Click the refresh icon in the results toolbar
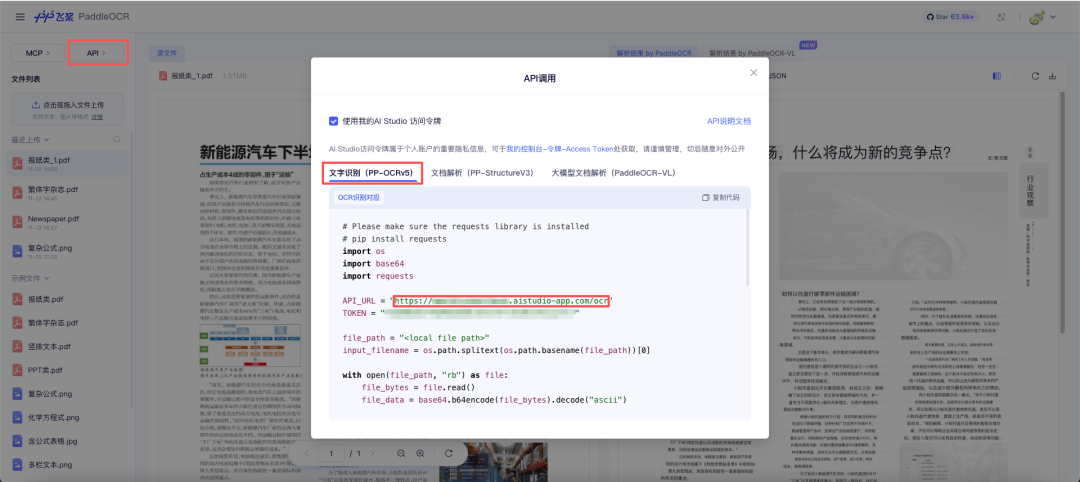 [1034, 76]
